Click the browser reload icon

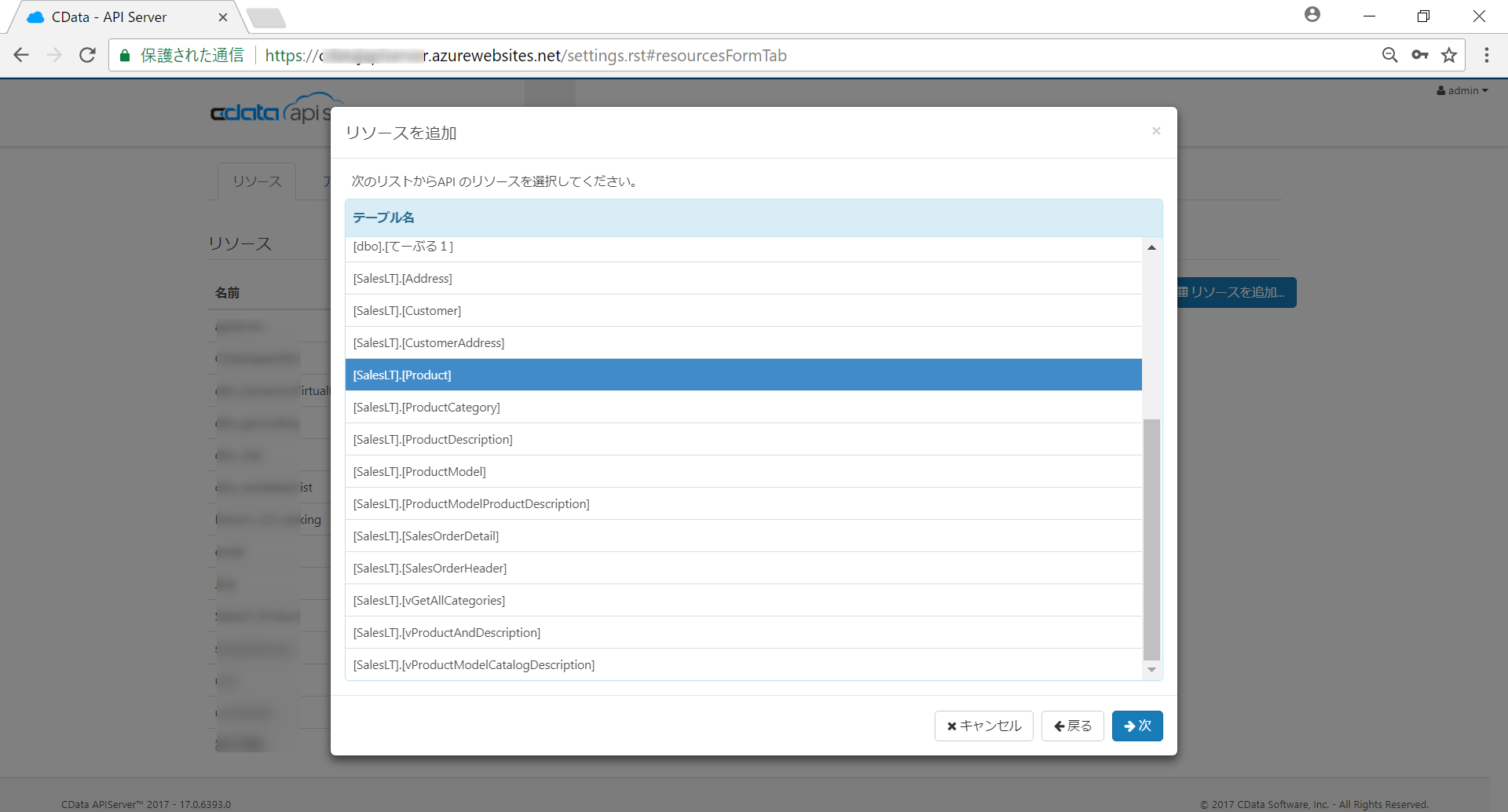87,55
